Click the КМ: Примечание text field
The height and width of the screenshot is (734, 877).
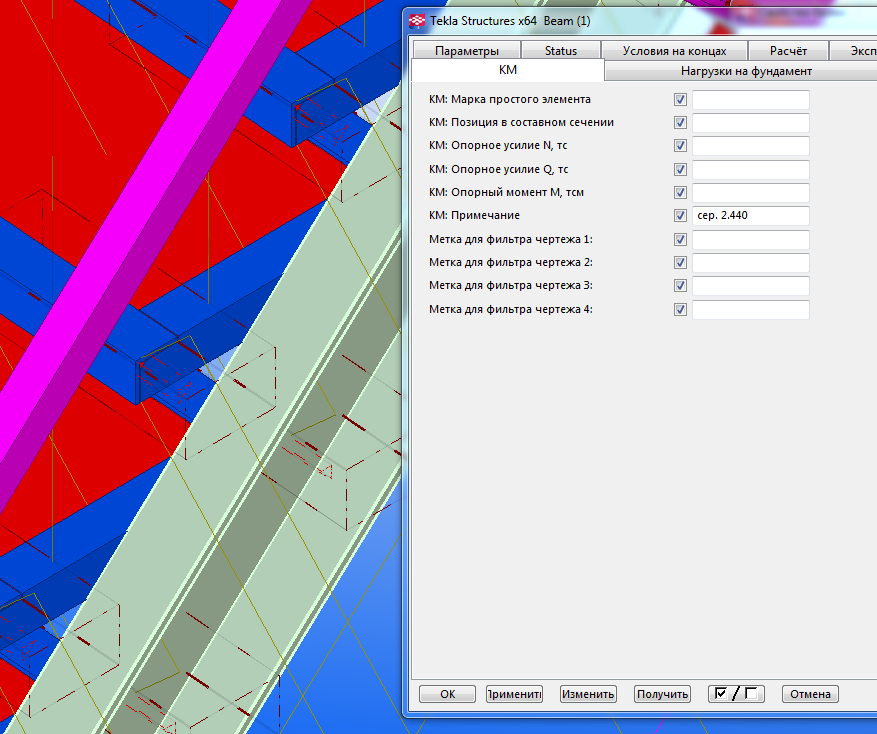[x=750, y=216]
